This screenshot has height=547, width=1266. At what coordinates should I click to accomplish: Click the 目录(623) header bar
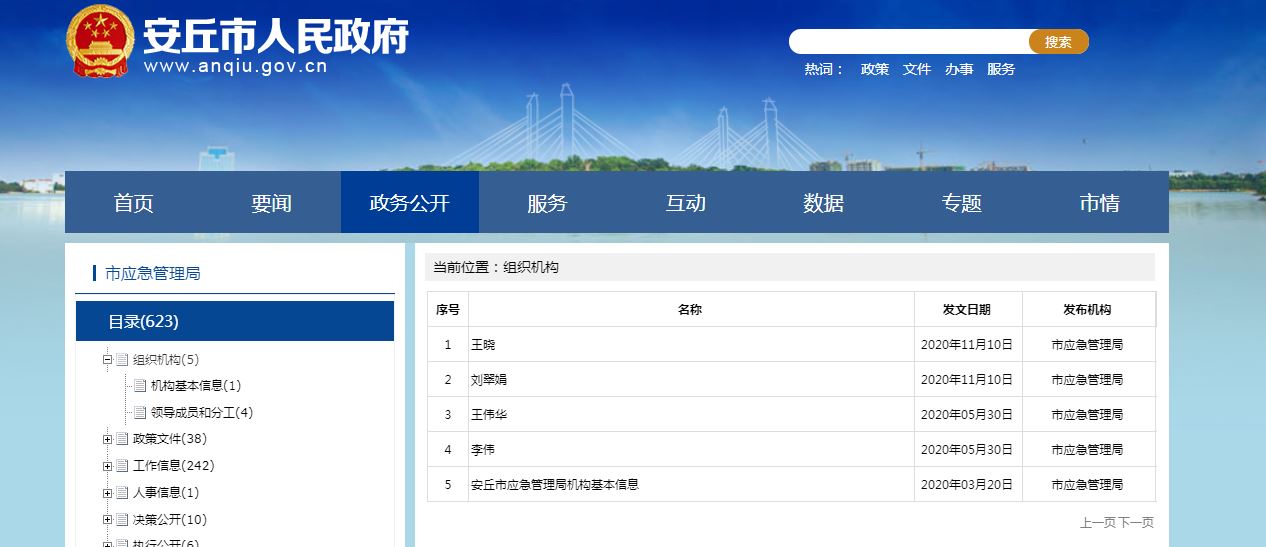[235, 321]
